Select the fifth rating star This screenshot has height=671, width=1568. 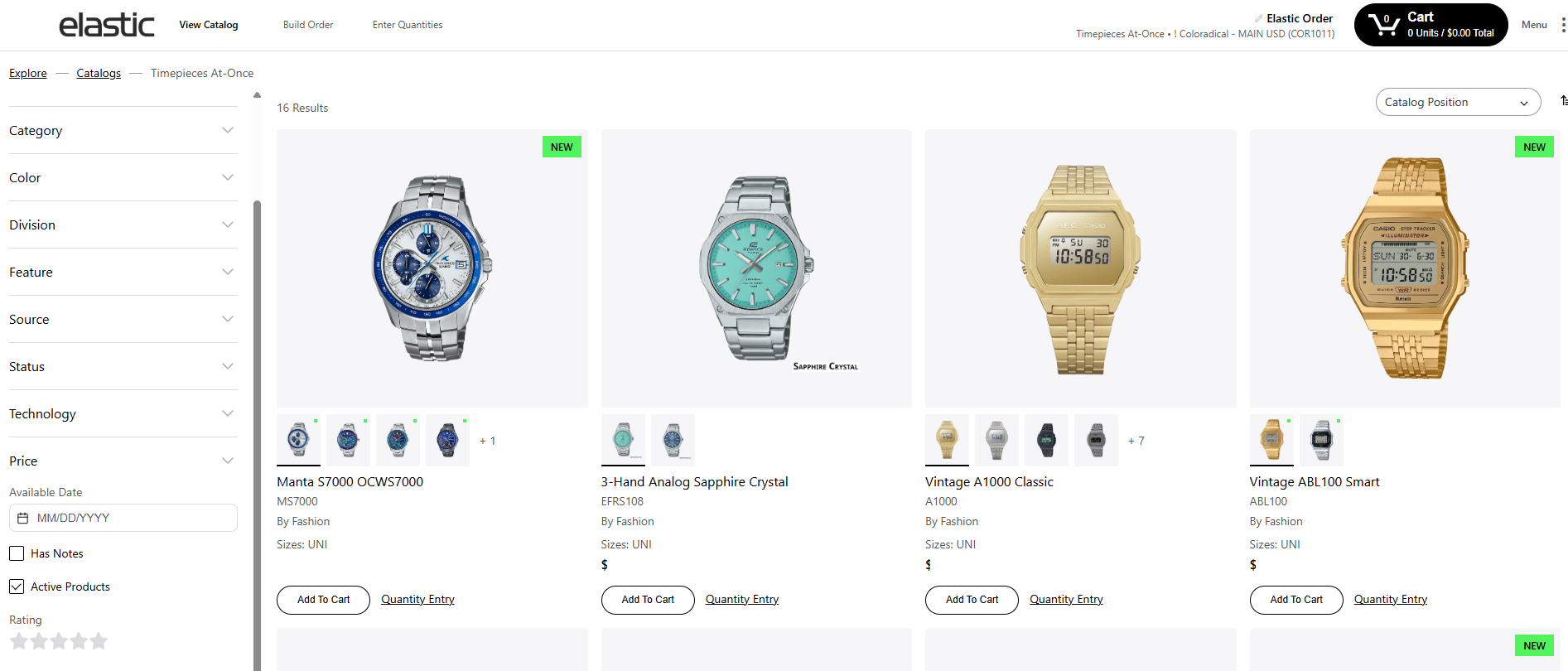click(x=99, y=641)
